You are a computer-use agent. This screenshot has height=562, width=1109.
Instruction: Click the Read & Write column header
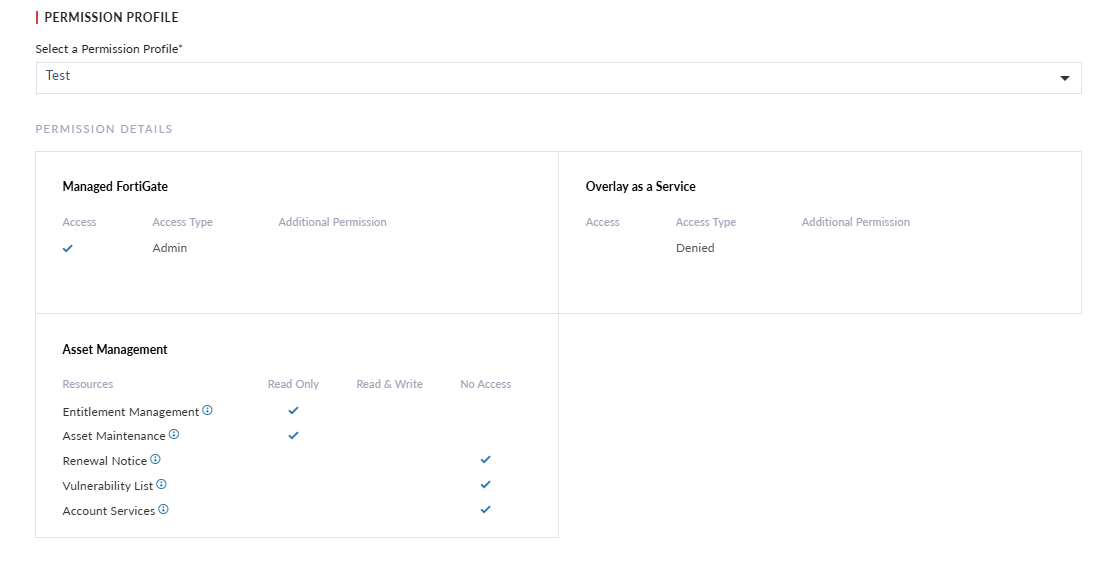(389, 384)
